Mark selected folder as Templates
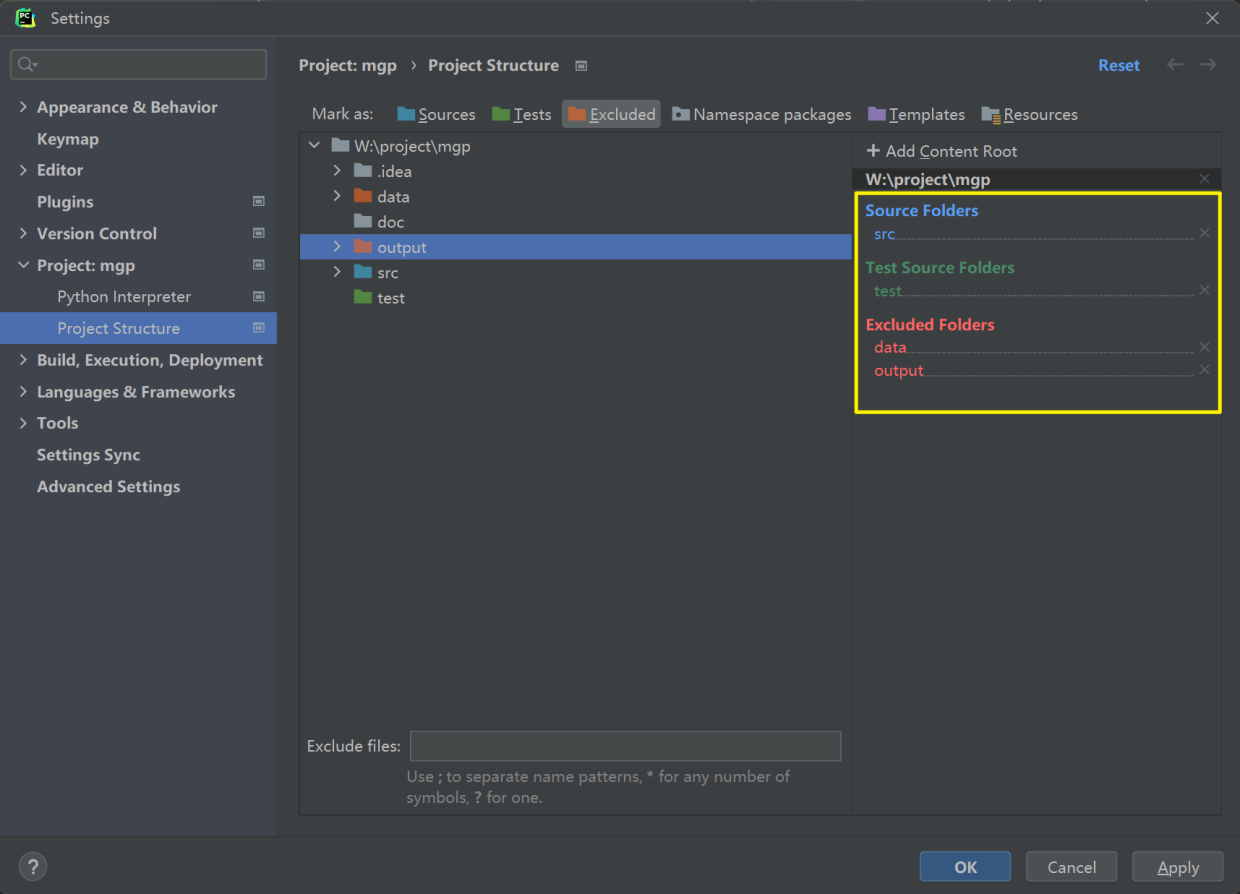 (915, 113)
